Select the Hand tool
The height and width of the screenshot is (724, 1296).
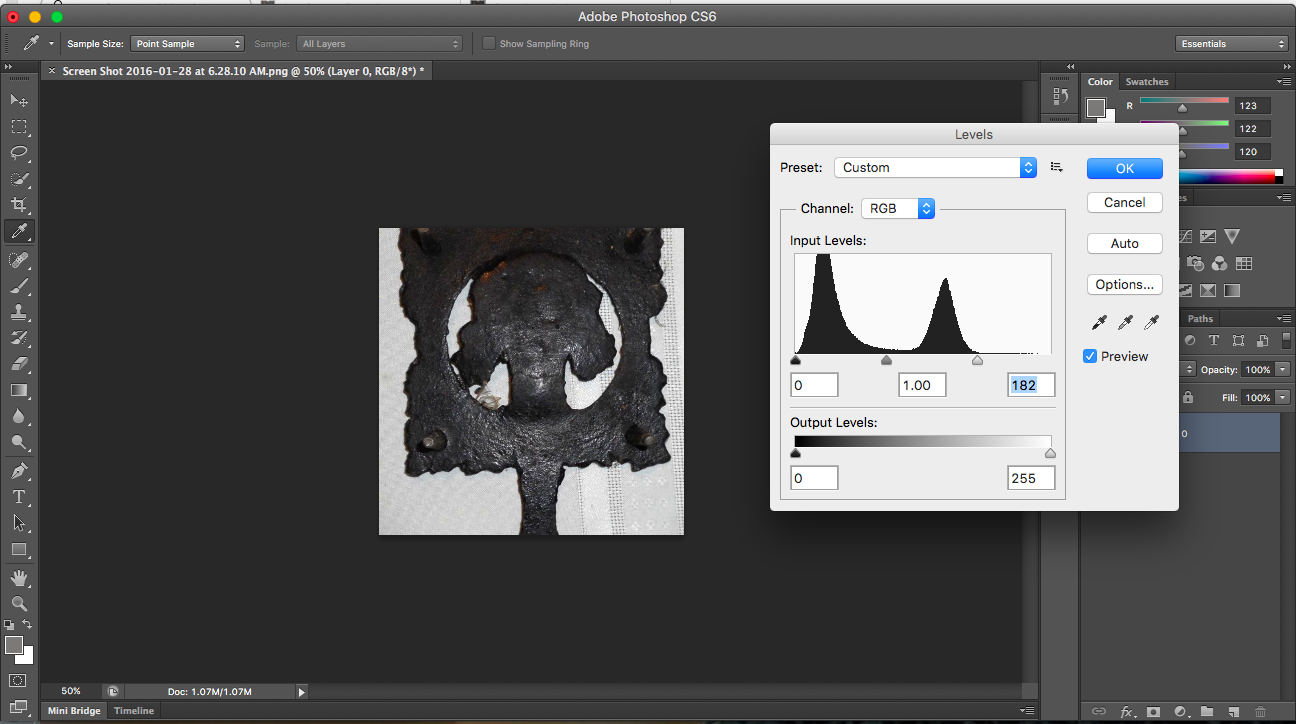[19, 578]
